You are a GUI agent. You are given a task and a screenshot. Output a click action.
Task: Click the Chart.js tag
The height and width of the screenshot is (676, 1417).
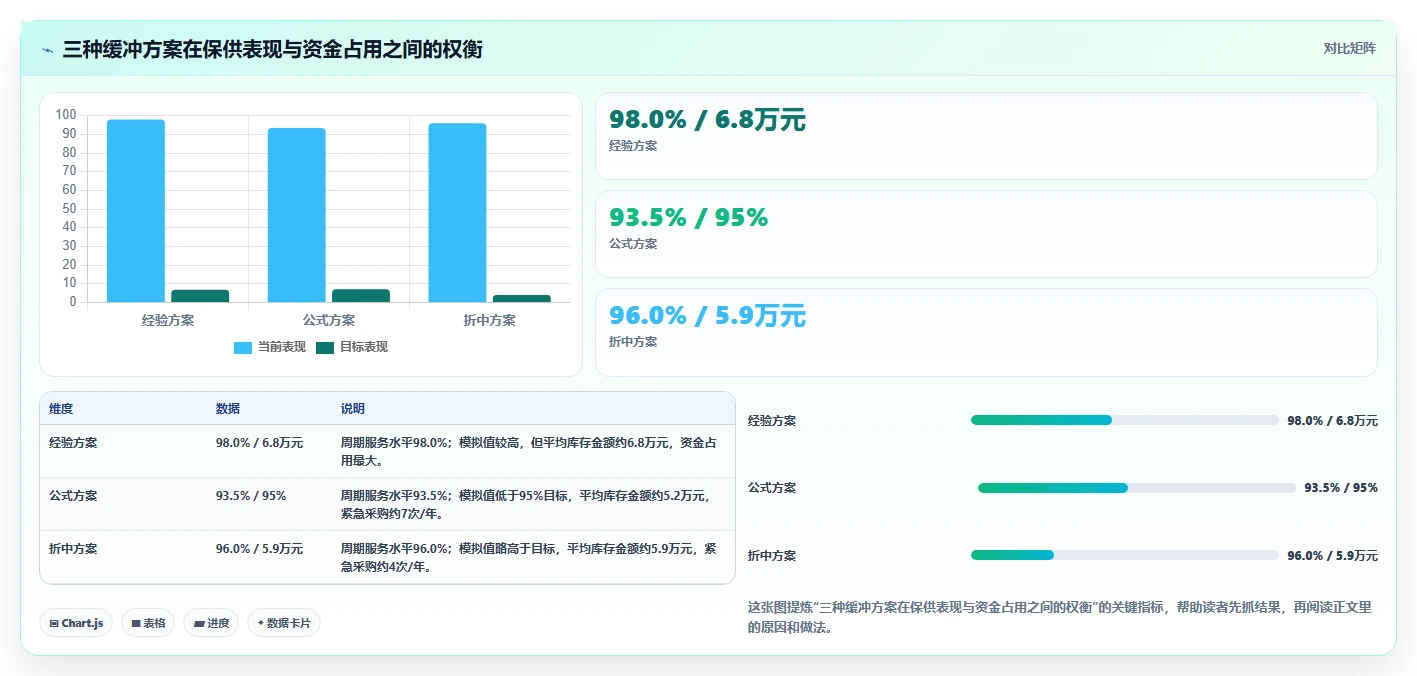77,623
